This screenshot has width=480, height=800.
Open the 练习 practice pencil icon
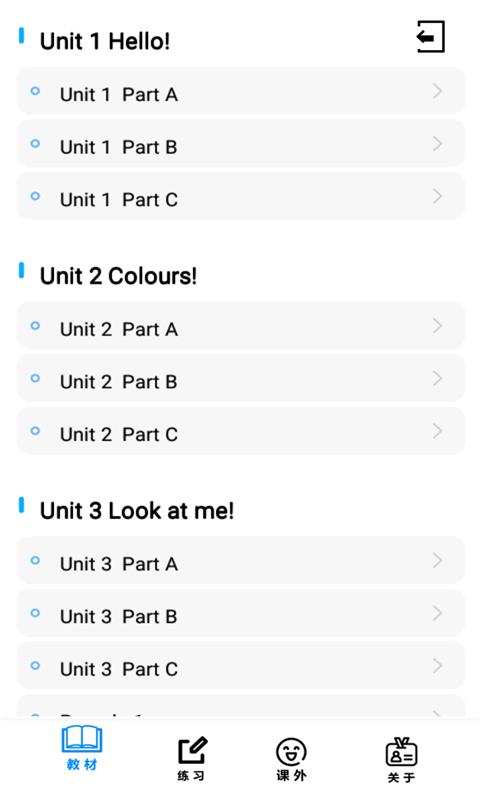tap(192, 751)
